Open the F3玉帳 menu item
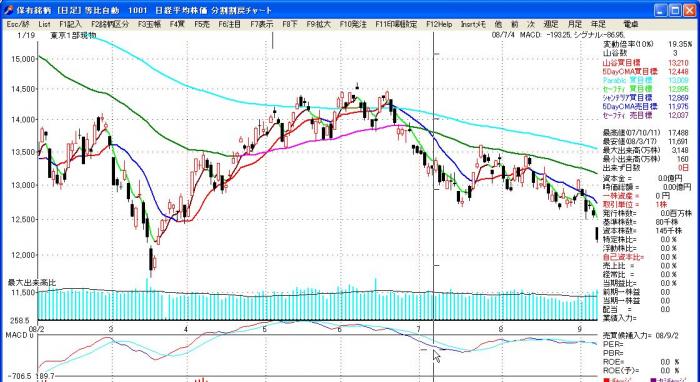Viewport: 700px width, 382px height. [150, 25]
